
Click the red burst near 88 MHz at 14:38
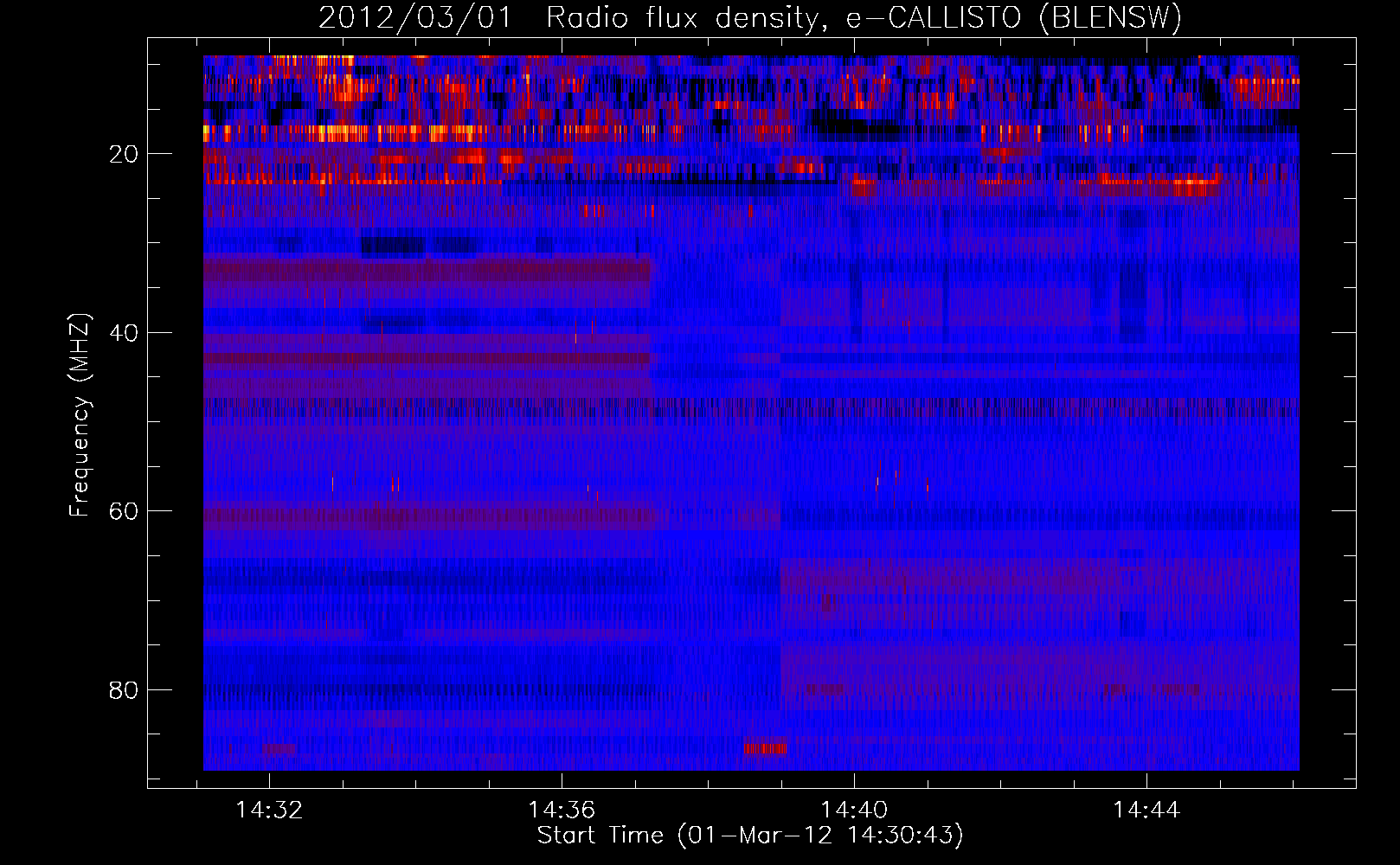coord(766,747)
